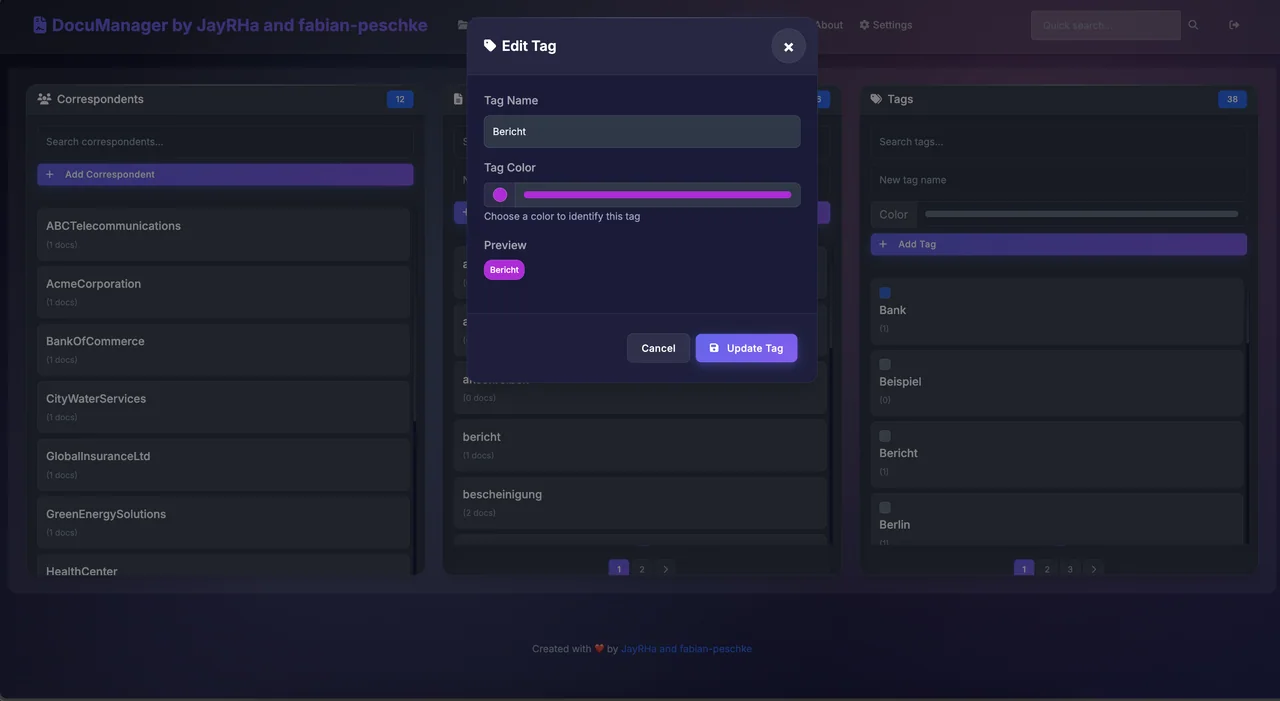Click the Cancel button in dialog

click(658, 348)
